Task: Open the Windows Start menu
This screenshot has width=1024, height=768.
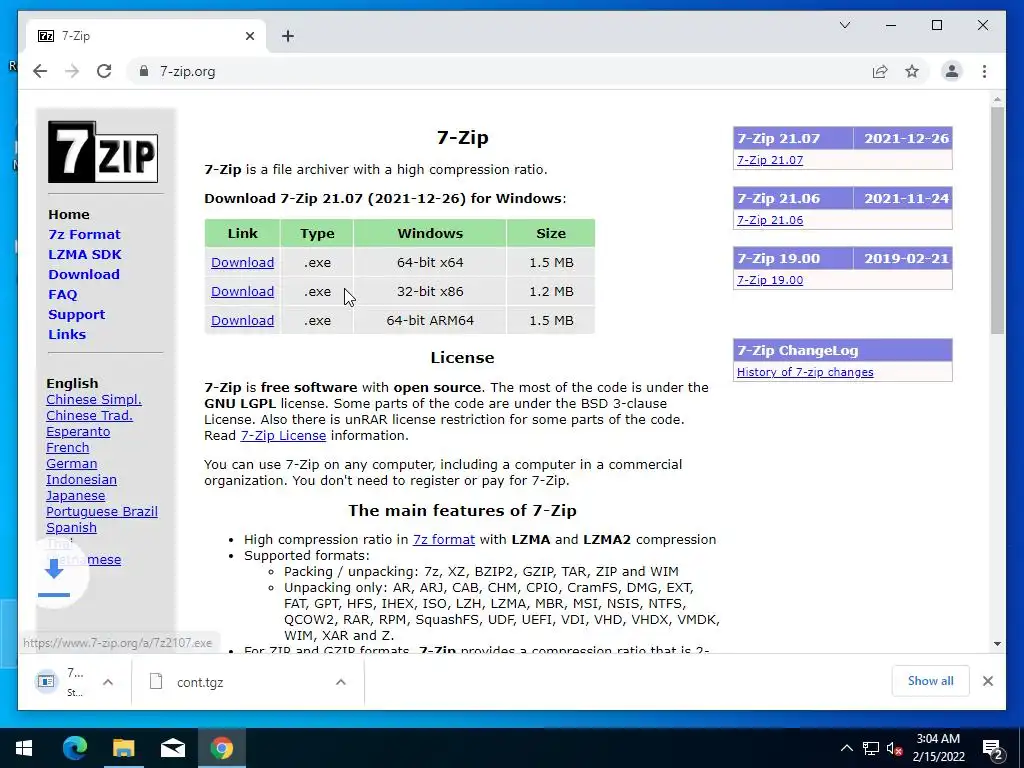Action: [x=24, y=748]
